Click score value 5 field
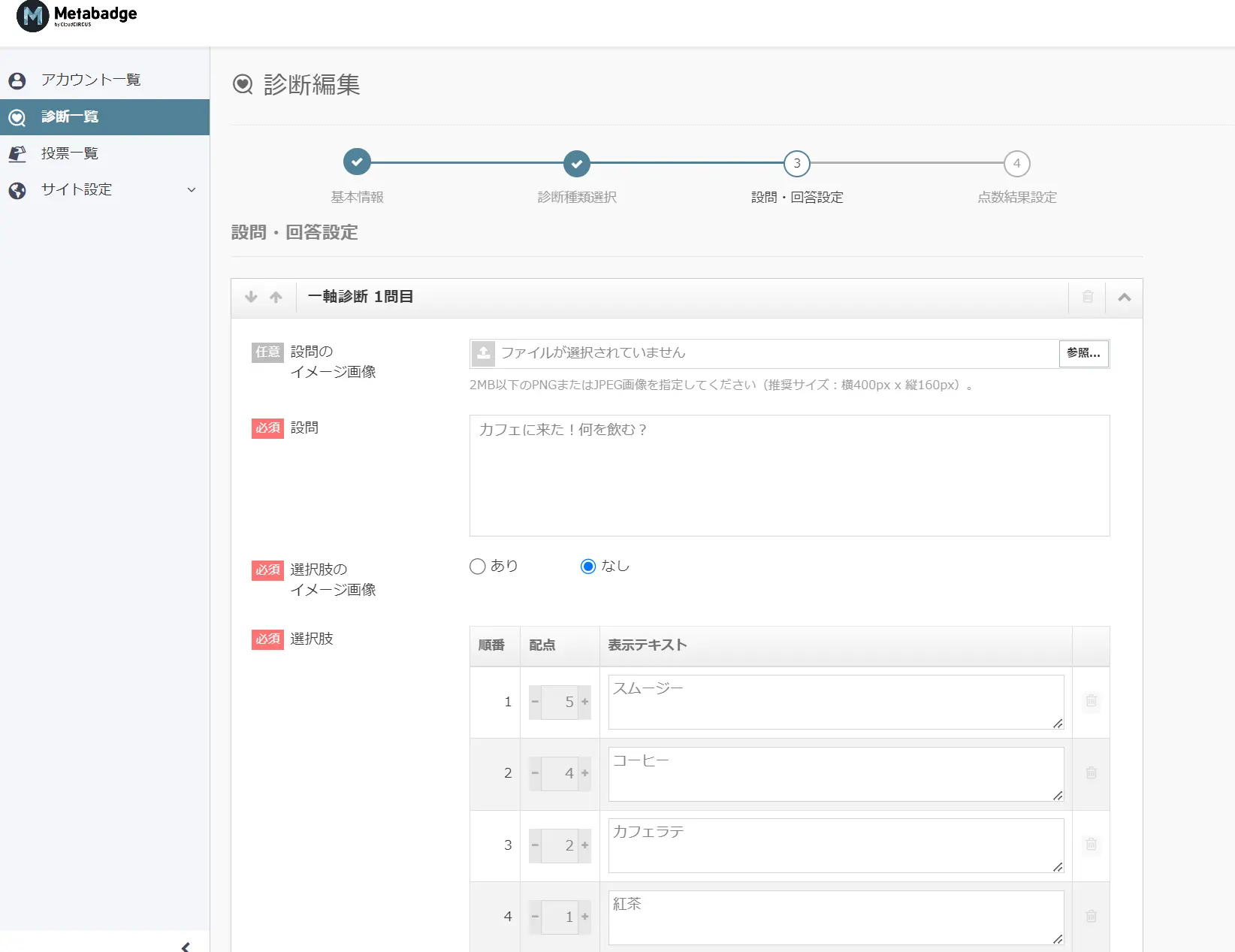Image resolution: width=1235 pixels, height=952 pixels. (560, 702)
